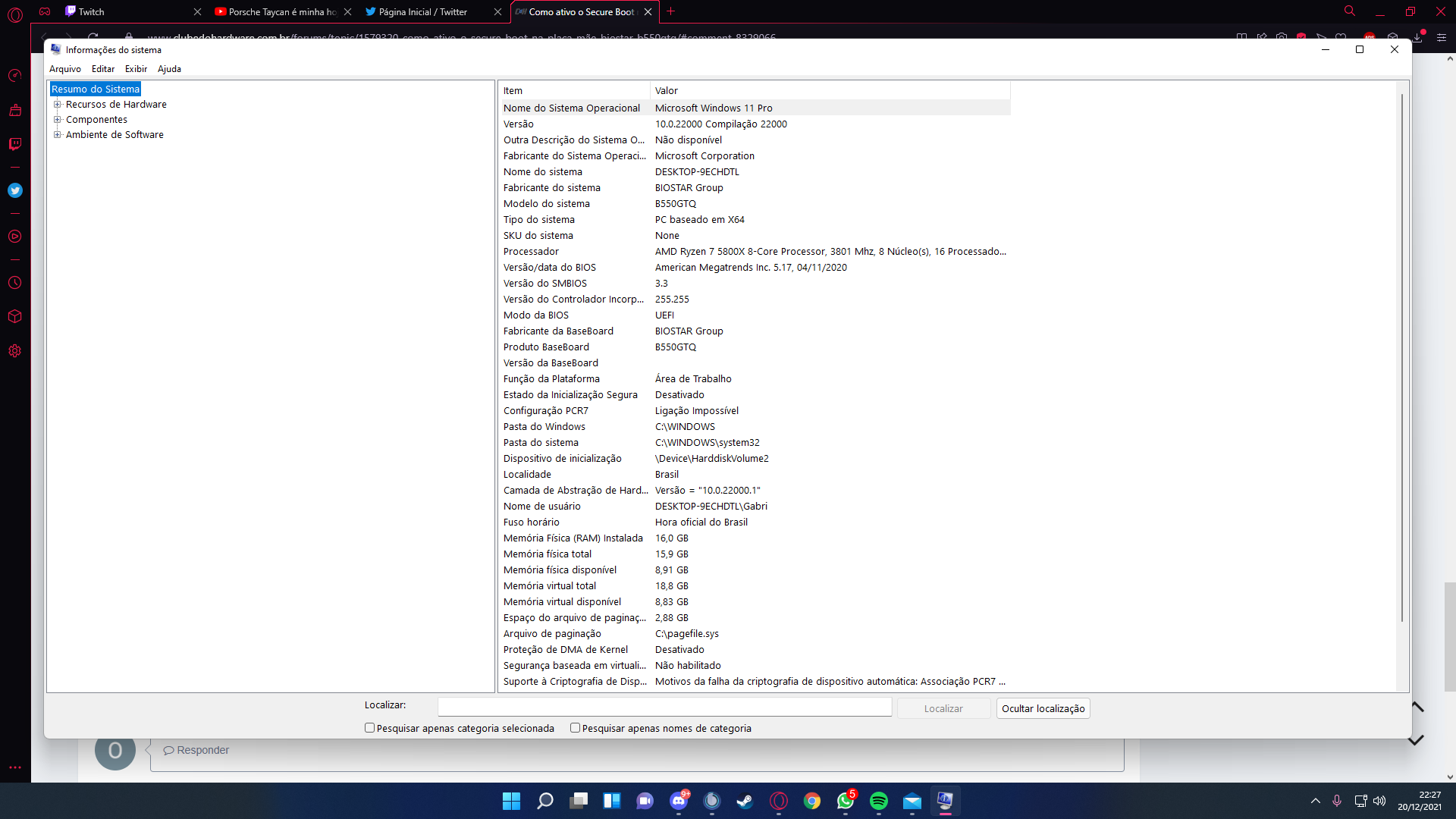Open the Extensions cube sidebar icon

[15, 317]
